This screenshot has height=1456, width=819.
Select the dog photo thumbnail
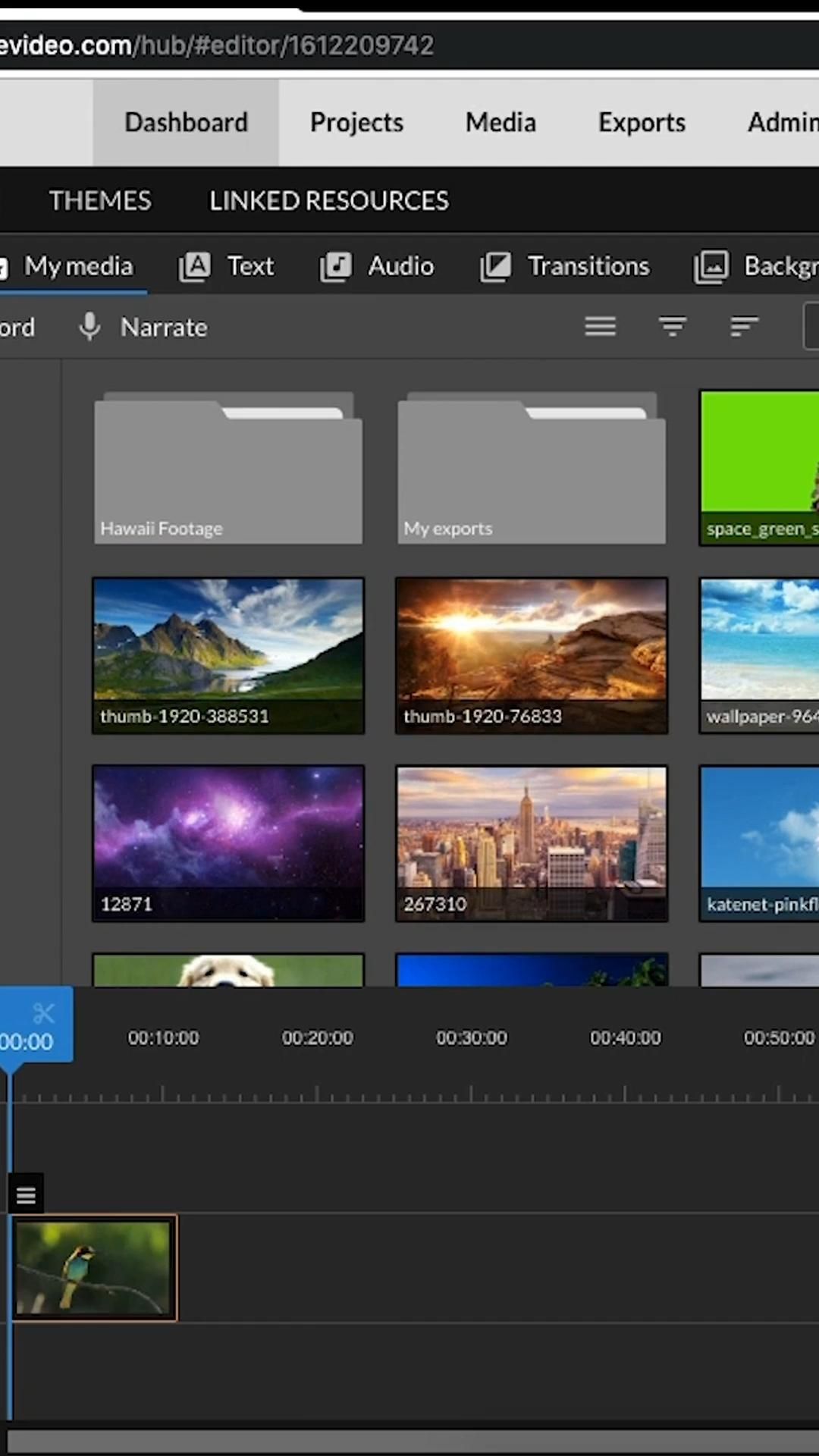(228, 970)
